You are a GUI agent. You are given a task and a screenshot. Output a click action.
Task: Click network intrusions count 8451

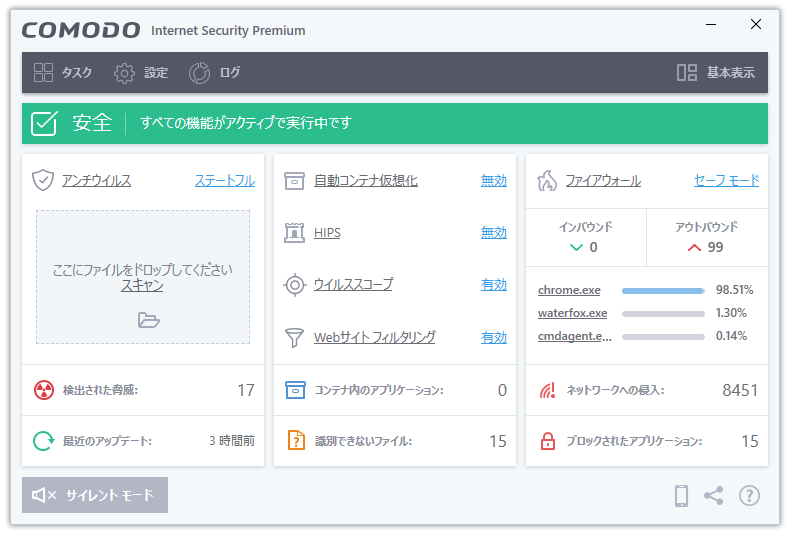[740, 390]
